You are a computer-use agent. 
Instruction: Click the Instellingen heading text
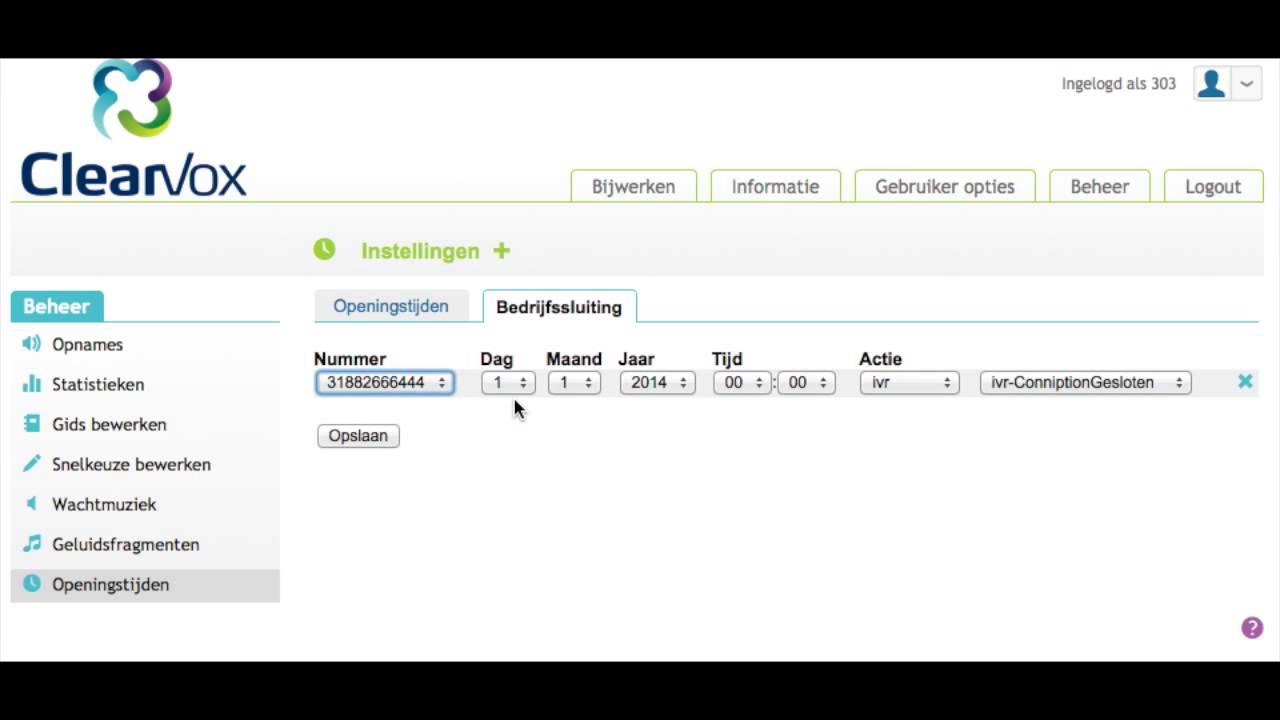(420, 251)
